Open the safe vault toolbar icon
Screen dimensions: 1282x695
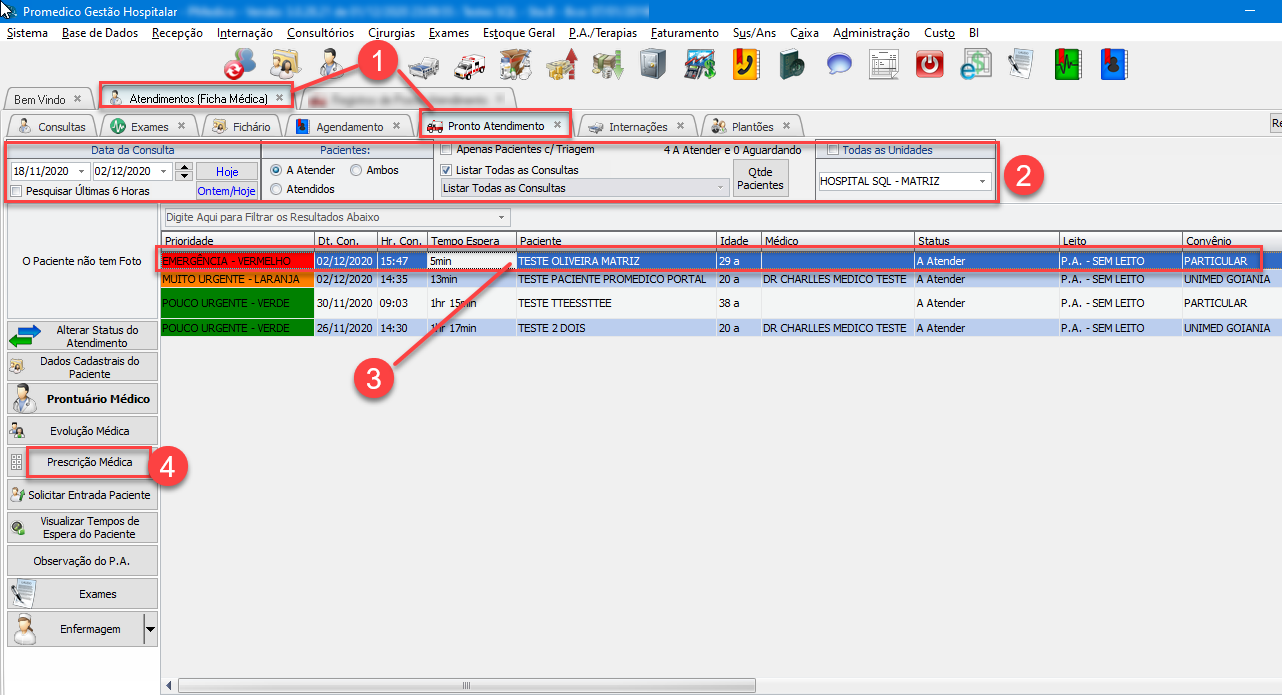click(653, 66)
